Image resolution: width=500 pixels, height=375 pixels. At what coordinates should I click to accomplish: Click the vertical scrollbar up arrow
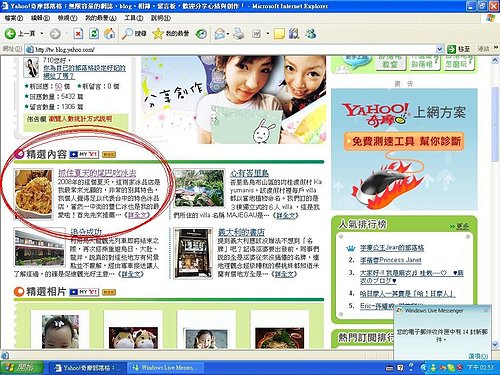tap(495, 61)
